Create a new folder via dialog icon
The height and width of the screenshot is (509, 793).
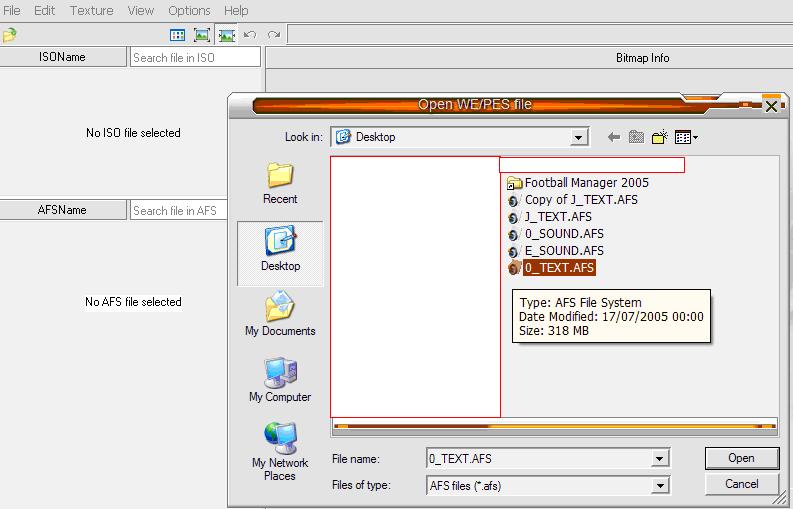(659, 137)
